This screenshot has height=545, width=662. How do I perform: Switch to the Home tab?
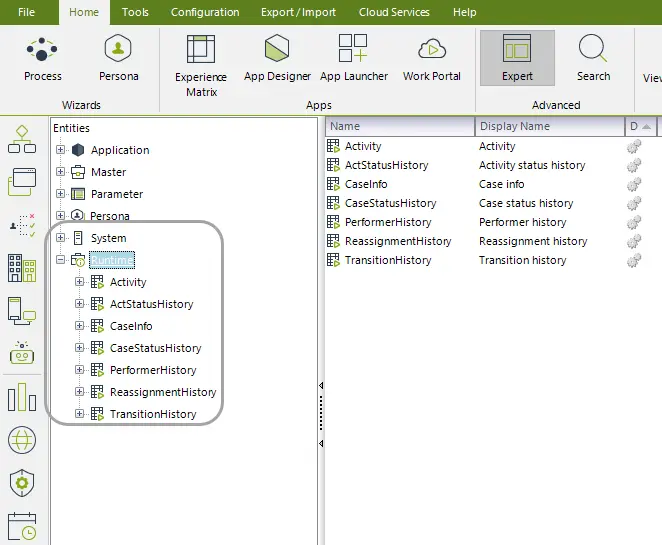[x=84, y=12]
